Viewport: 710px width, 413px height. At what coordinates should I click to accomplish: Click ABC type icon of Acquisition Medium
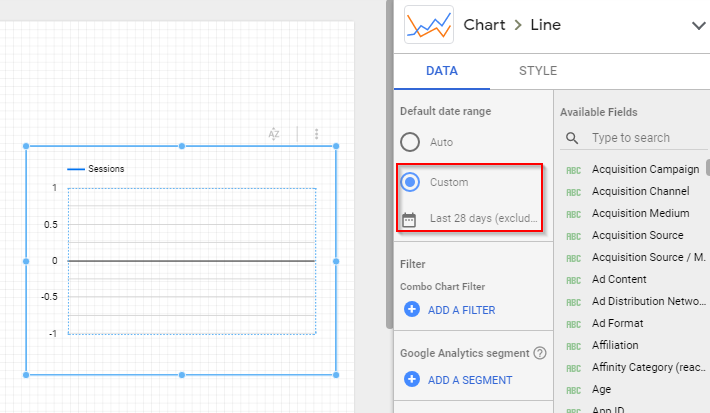click(x=574, y=214)
